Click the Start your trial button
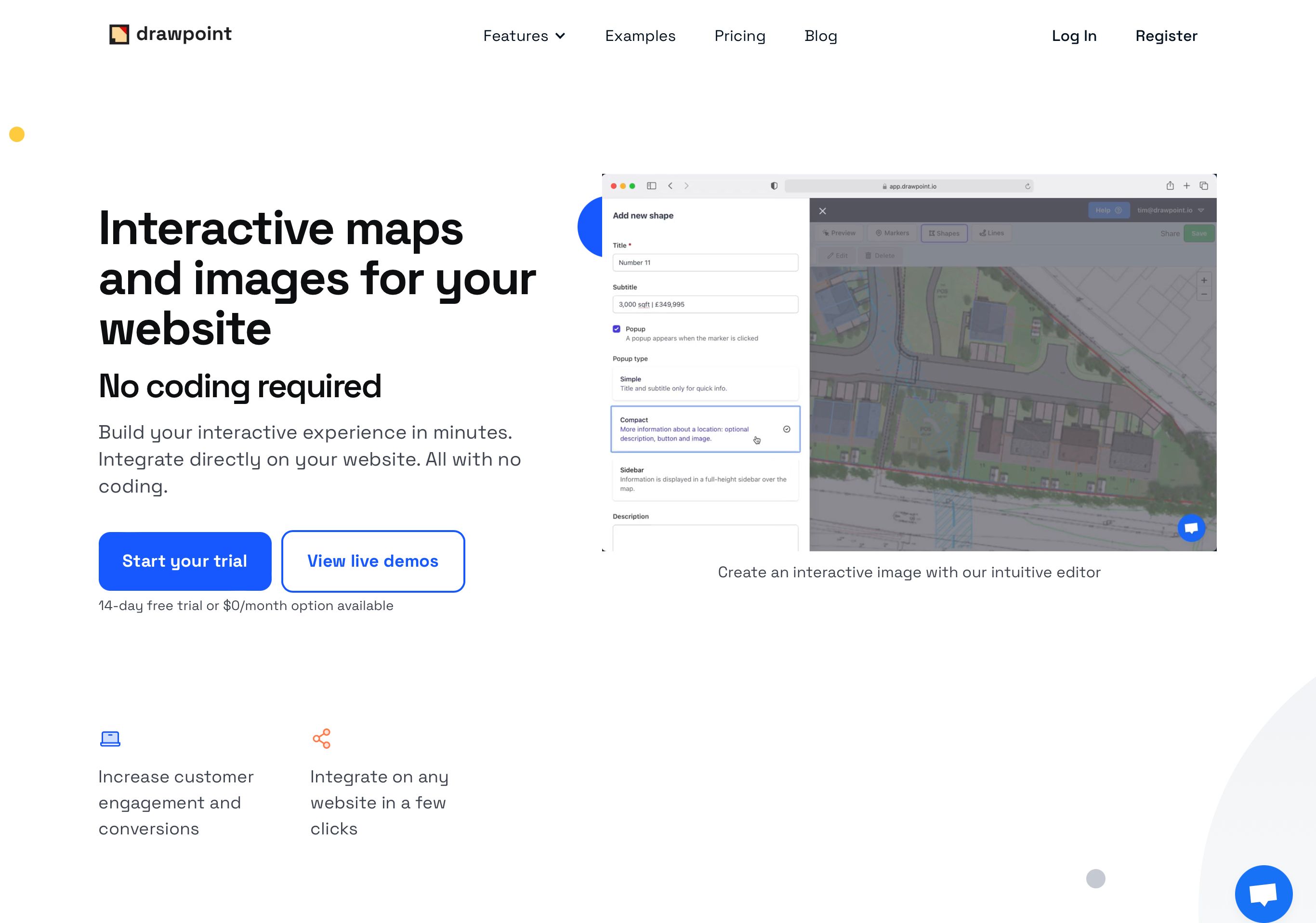This screenshot has width=1316, height=923. click(x=184, y=561)
